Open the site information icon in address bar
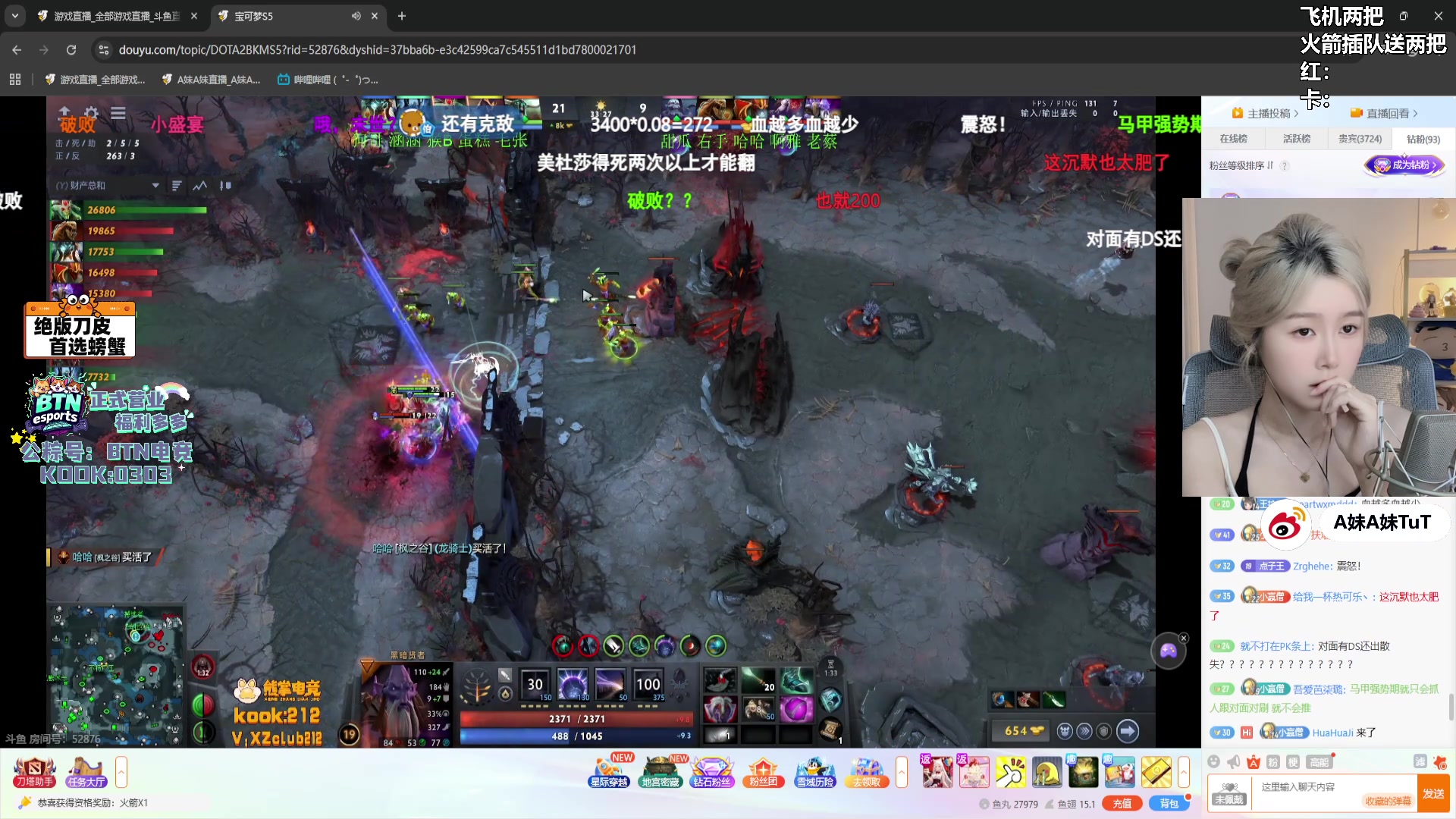This screenshot has width=1456, height=819. point(104,50)
